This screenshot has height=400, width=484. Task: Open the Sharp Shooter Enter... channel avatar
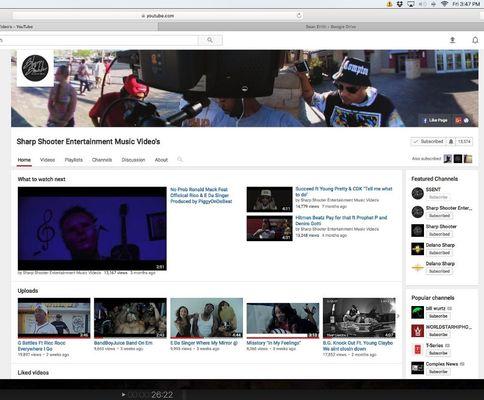(417, 212)
